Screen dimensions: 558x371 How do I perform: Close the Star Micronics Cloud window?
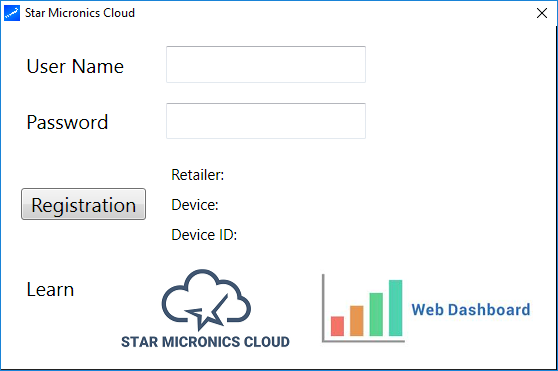(x=542, y=13)
